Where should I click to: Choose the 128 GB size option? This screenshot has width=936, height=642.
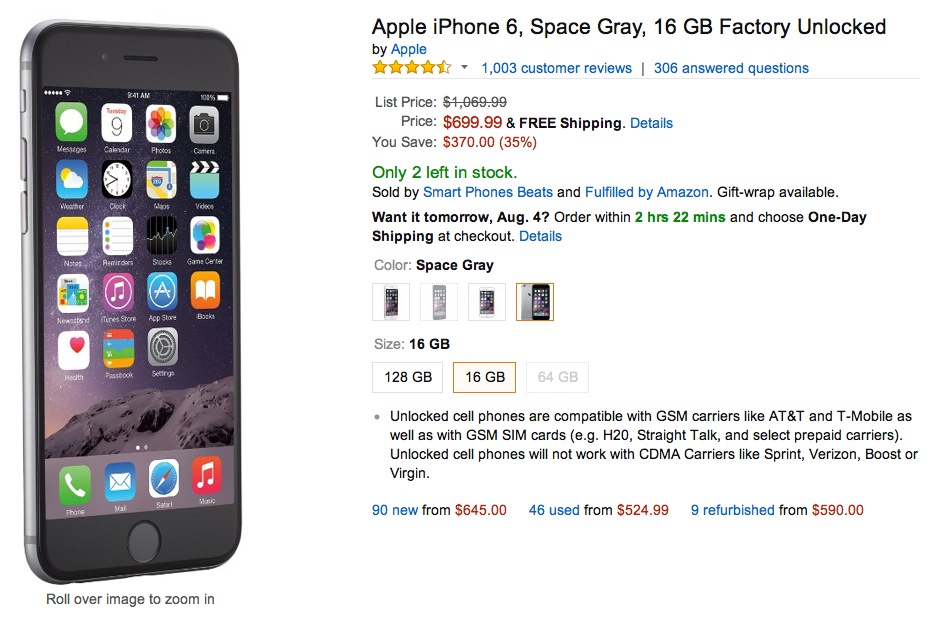(x=408, y=377)
